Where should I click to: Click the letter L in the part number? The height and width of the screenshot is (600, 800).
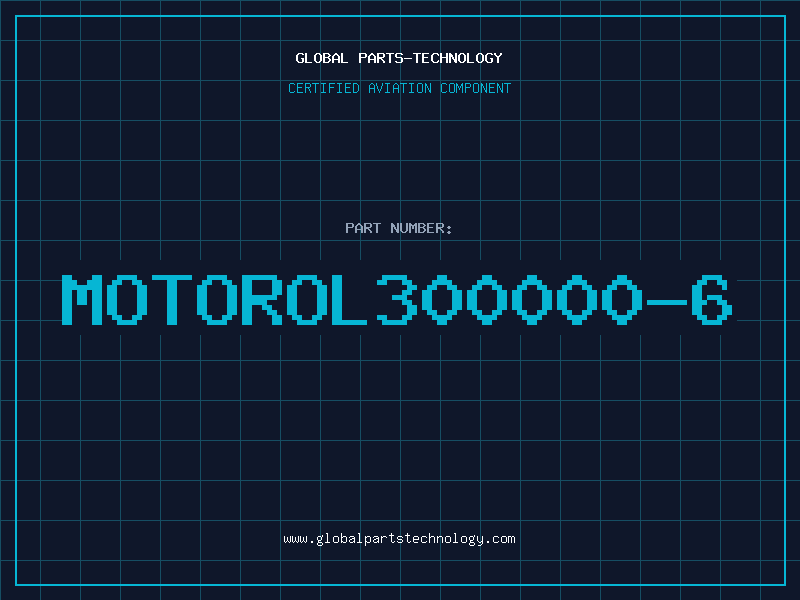(350, 300)
